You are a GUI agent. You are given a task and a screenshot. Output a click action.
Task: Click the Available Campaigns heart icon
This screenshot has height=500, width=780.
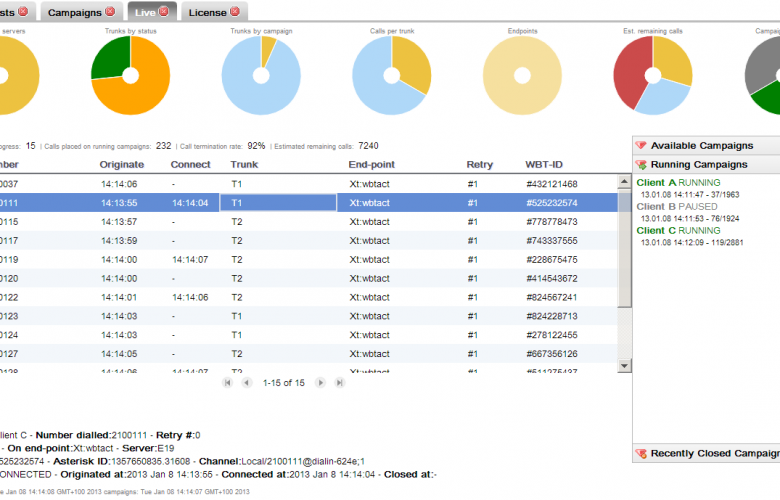(x=641, y=145)
